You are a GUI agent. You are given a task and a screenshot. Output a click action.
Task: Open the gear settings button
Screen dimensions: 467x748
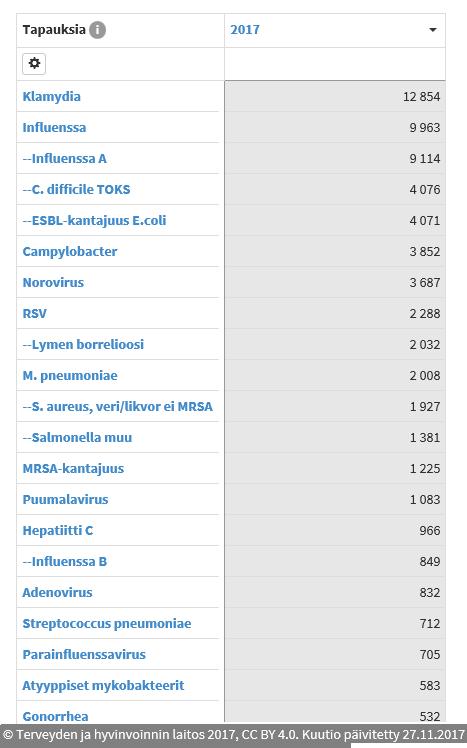pyautogui.click(x=34, y=63)
